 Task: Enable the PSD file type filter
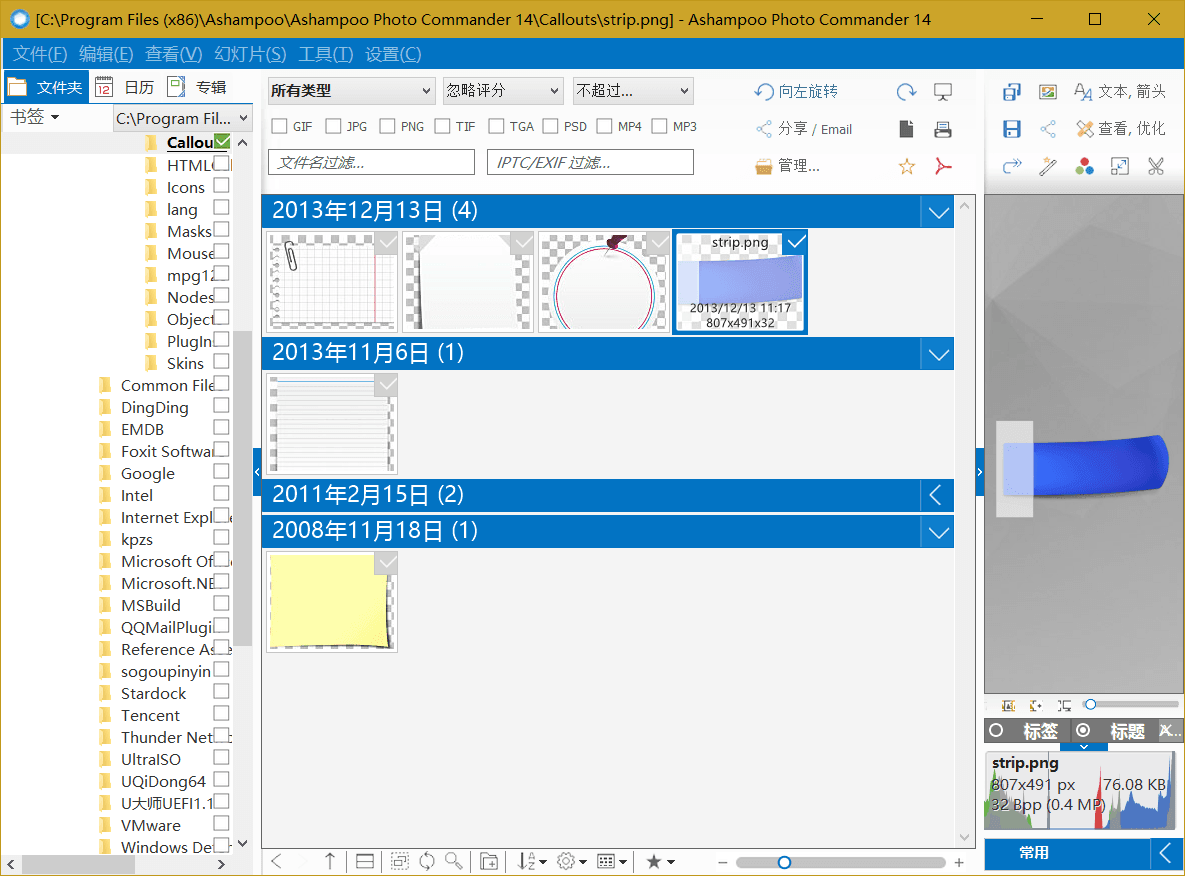pyautogui.click(x=550, y=126)
